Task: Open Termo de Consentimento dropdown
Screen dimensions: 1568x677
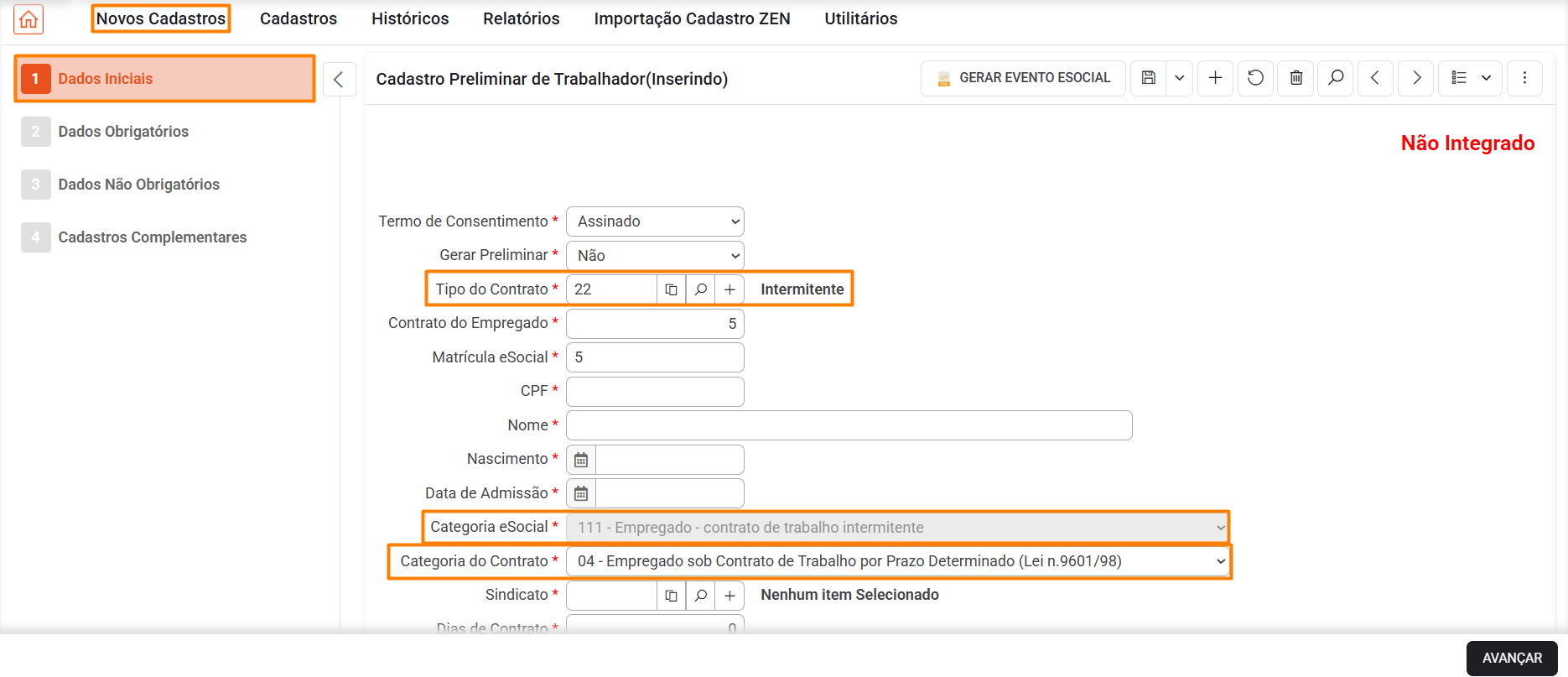Action: click(655, 221)
